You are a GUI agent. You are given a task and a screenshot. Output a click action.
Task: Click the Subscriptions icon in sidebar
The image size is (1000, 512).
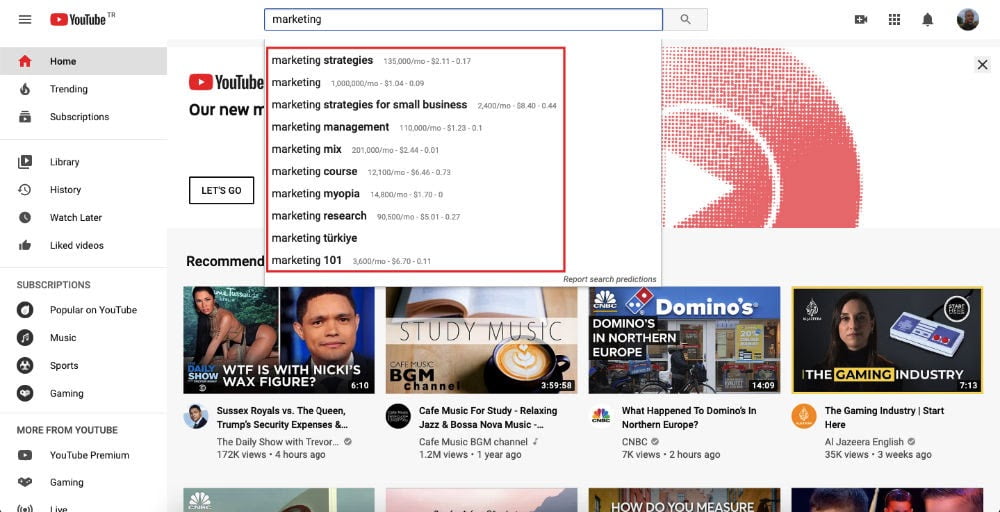25,117
